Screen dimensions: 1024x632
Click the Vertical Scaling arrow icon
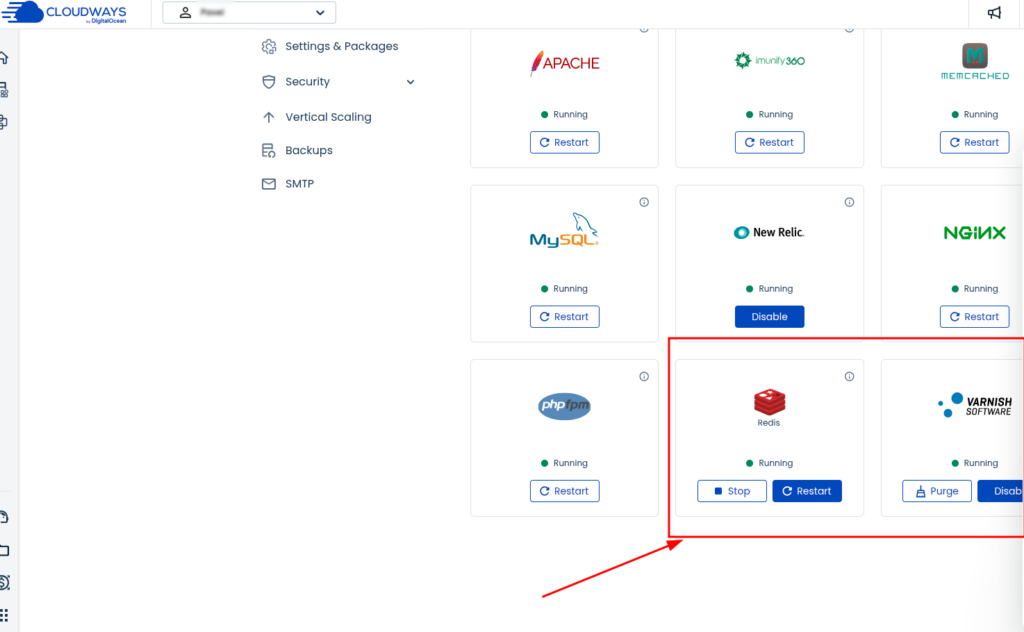tap(268, 117)
